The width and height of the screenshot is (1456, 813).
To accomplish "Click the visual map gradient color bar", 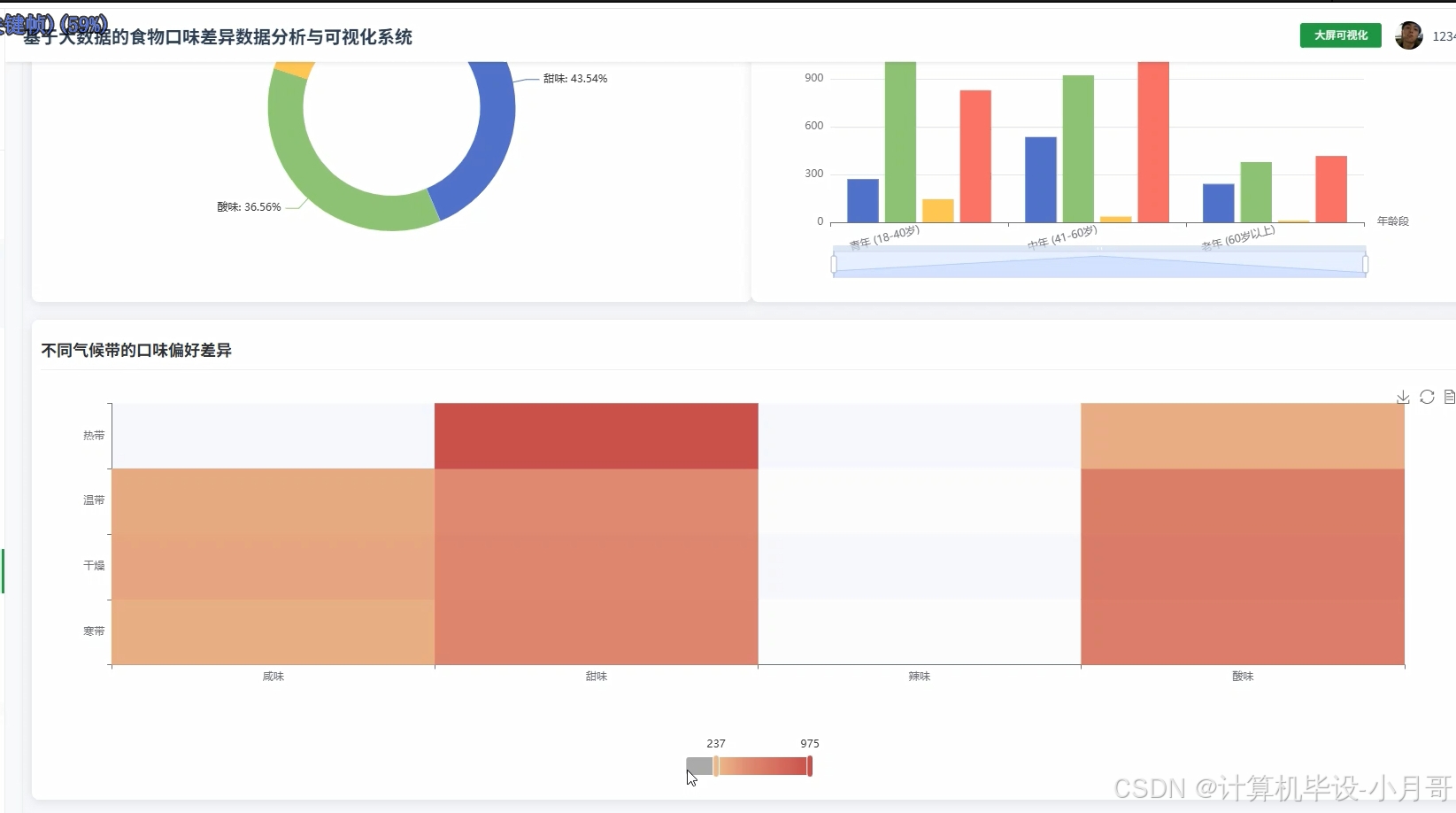I will point(763,766).
